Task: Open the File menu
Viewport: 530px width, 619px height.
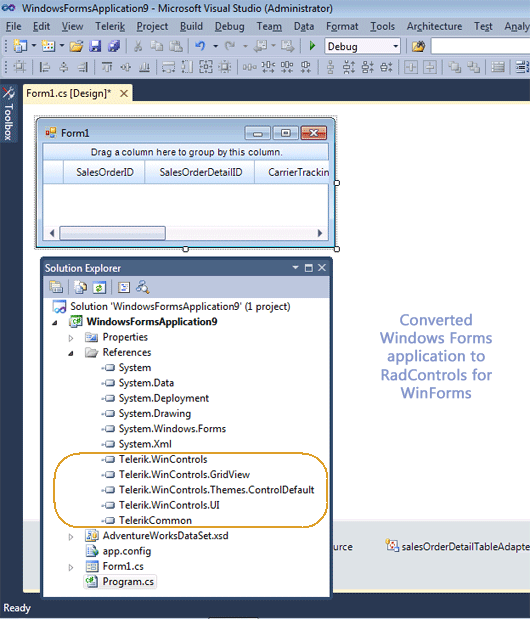Action: [x=13, y=26]
